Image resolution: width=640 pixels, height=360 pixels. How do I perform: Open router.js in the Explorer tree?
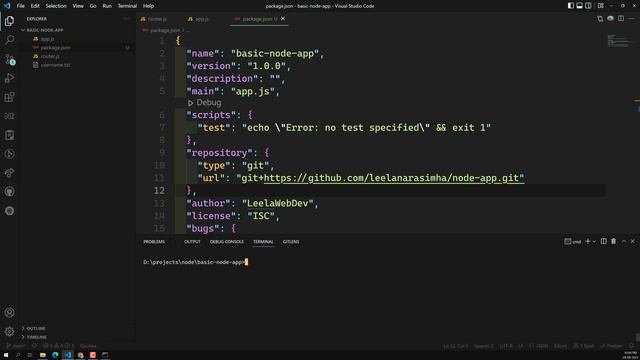click(x=50, y=56)
